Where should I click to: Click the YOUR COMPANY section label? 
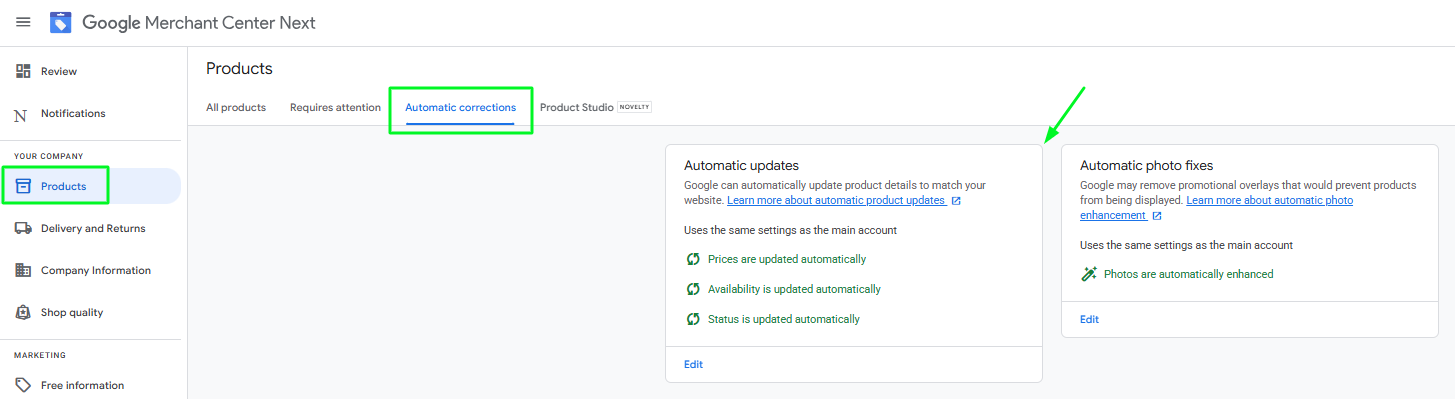point(49,156)
